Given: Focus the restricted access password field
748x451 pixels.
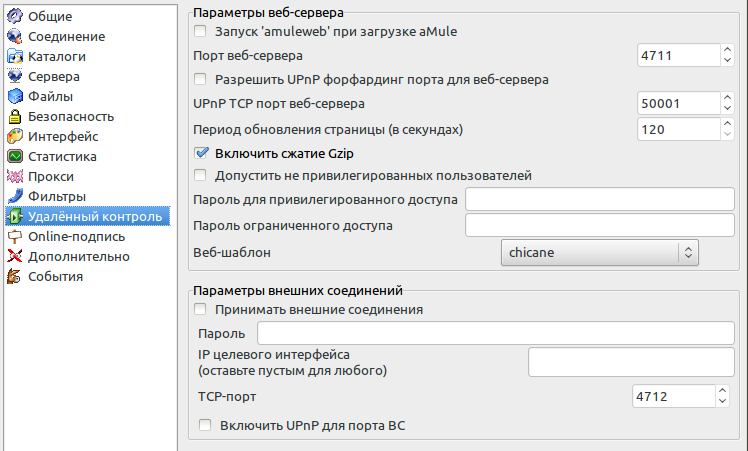Looking at the screenshot, I should pyautogui.click(x=600, y=225).
